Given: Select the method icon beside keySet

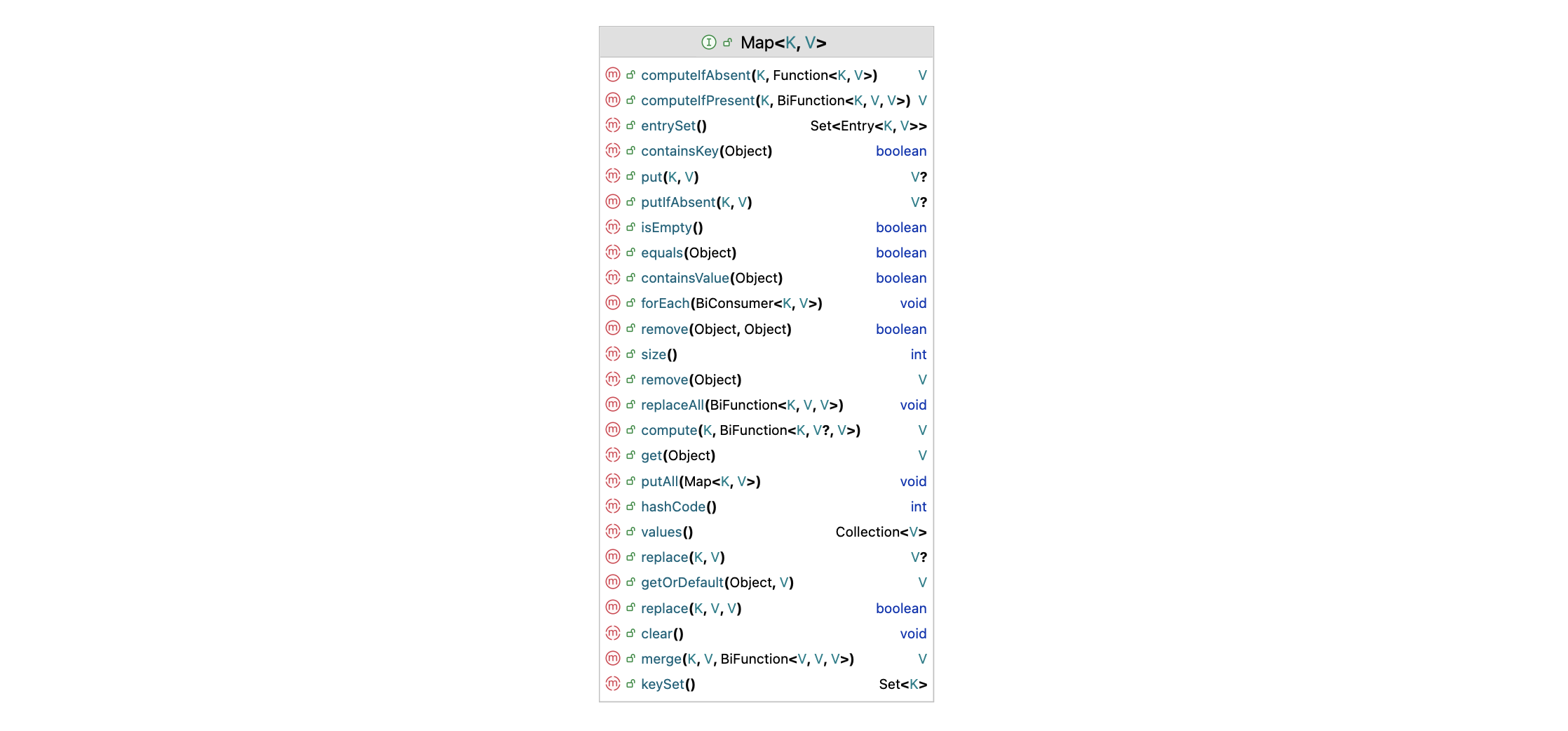Looking at the screenshot, I should (x=613, y=684).
